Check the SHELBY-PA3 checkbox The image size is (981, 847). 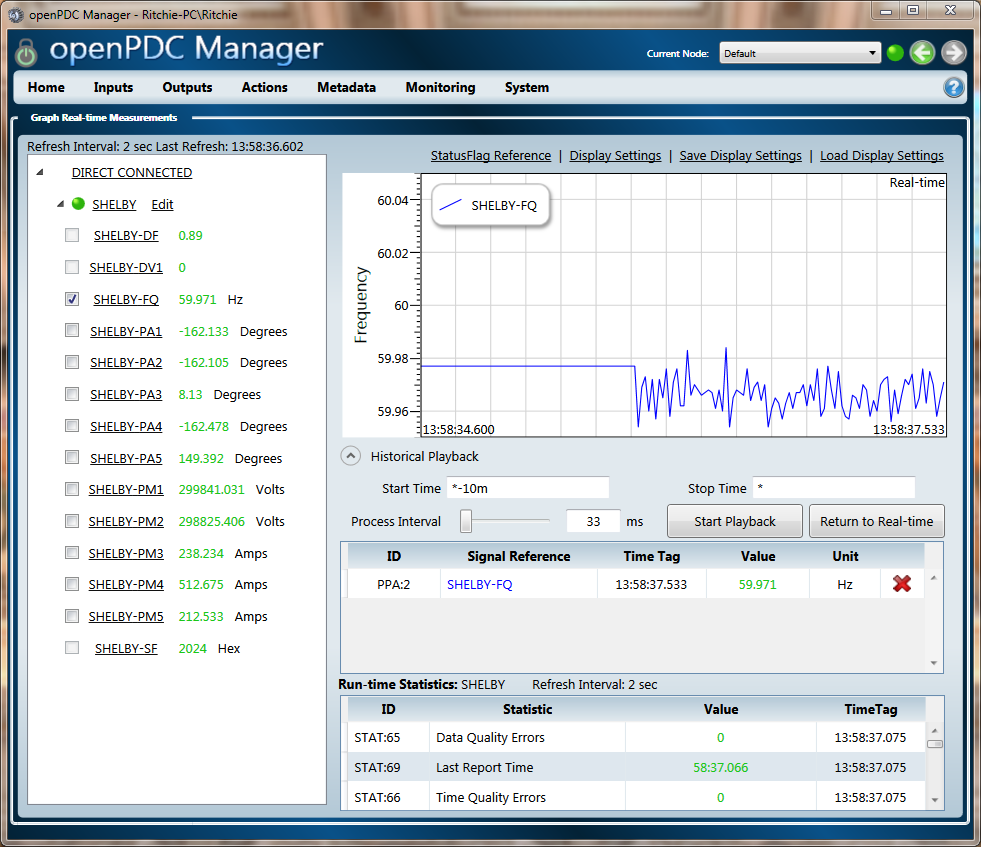pos(72,394)
